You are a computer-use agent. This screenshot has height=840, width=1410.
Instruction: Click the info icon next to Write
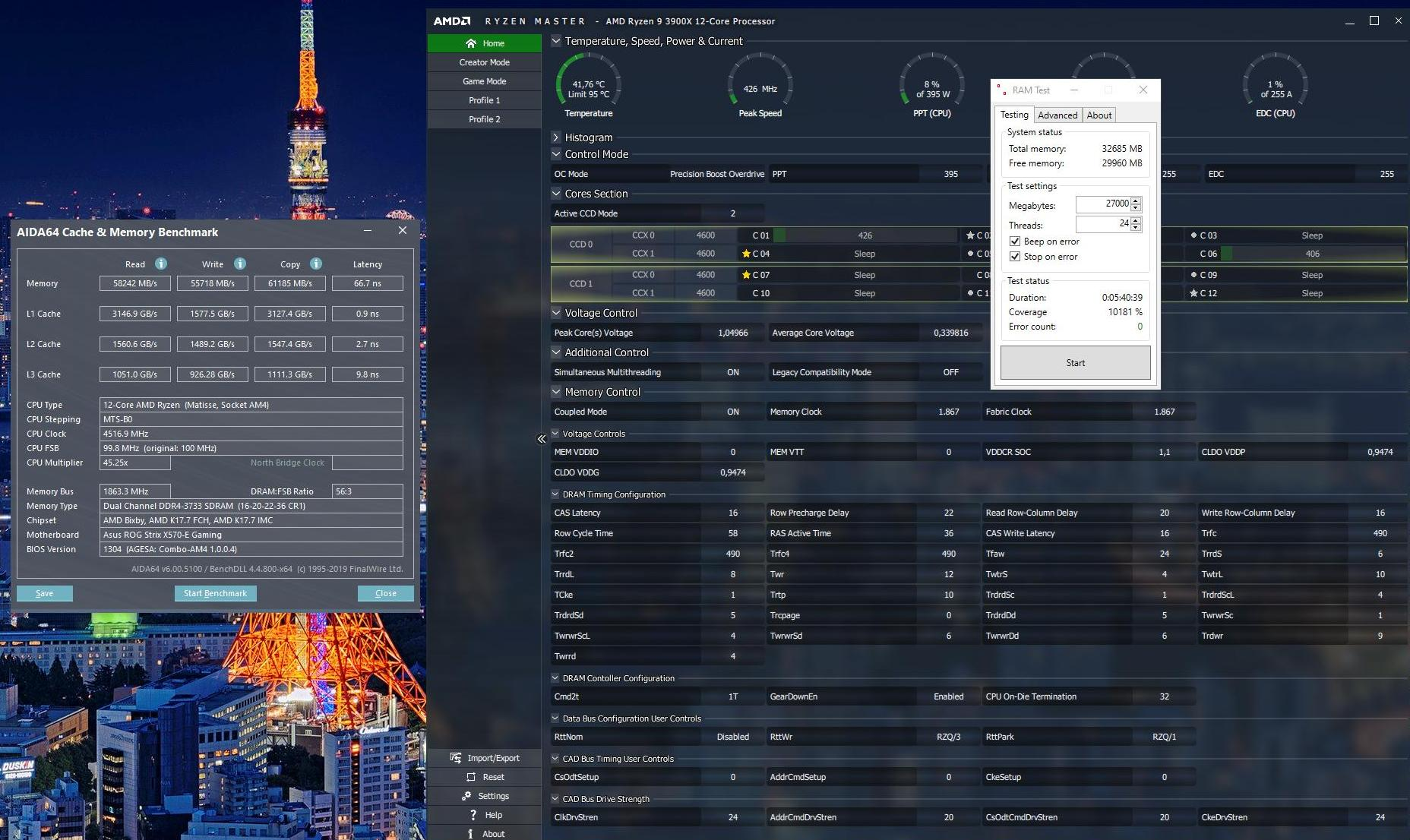point(240,264)
